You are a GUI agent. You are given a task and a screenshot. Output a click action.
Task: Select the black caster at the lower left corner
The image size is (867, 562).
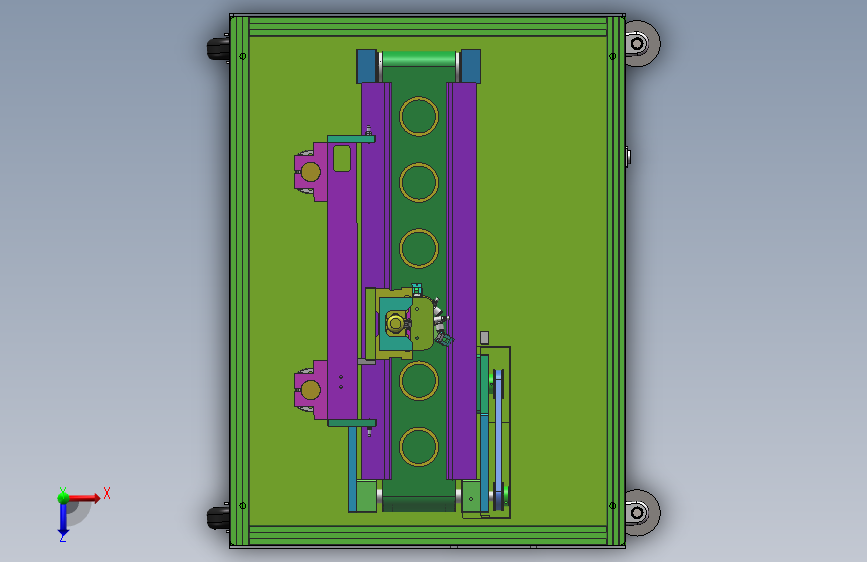pyautogui.click(x=218, y=518)
